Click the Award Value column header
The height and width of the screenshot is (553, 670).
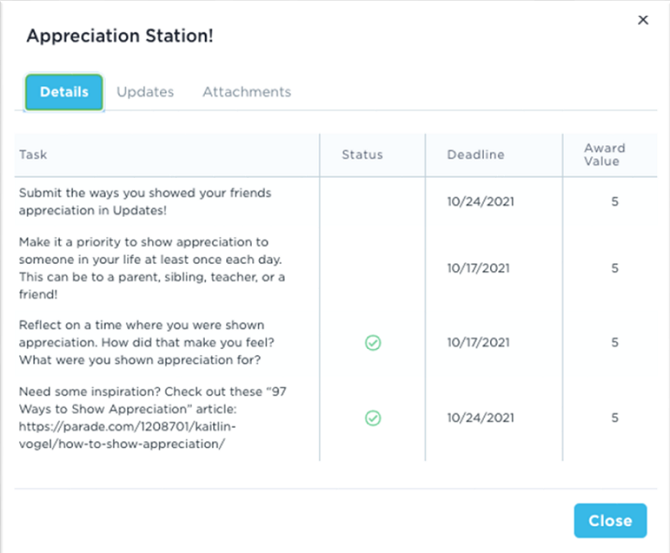point(604,155)
